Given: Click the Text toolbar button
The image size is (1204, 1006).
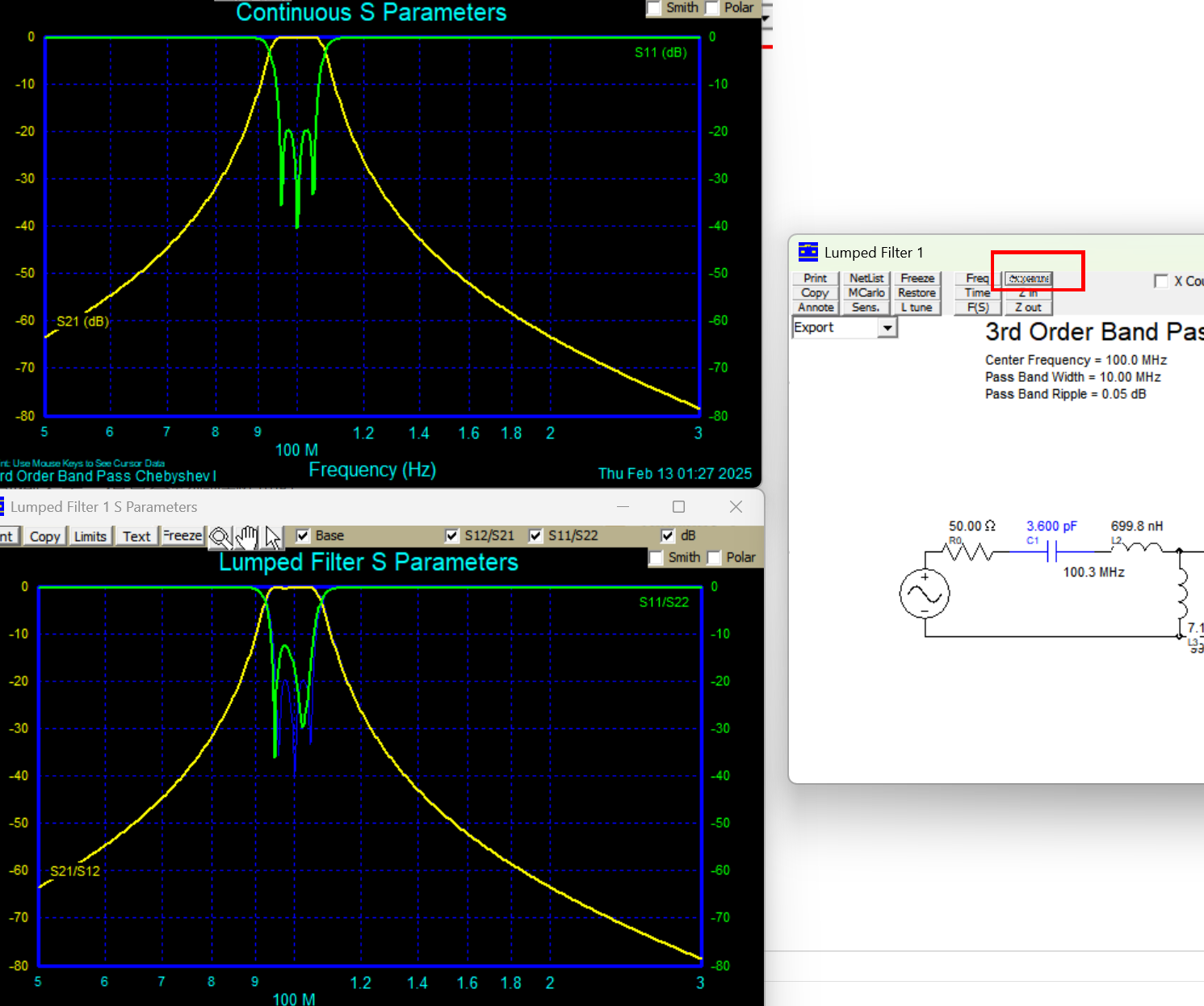Looking at the screenshot, I should point(136,536).
